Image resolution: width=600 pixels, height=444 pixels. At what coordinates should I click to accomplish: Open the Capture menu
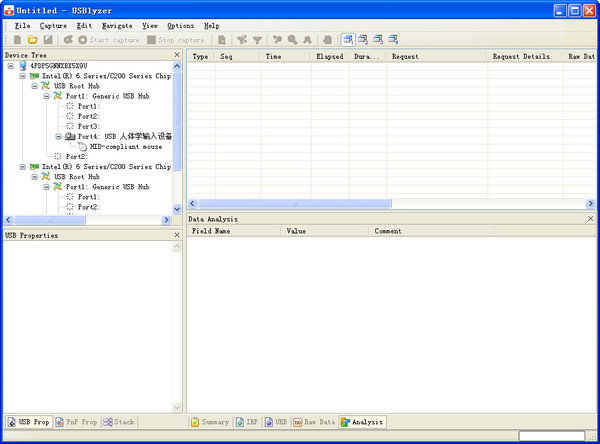53,26
